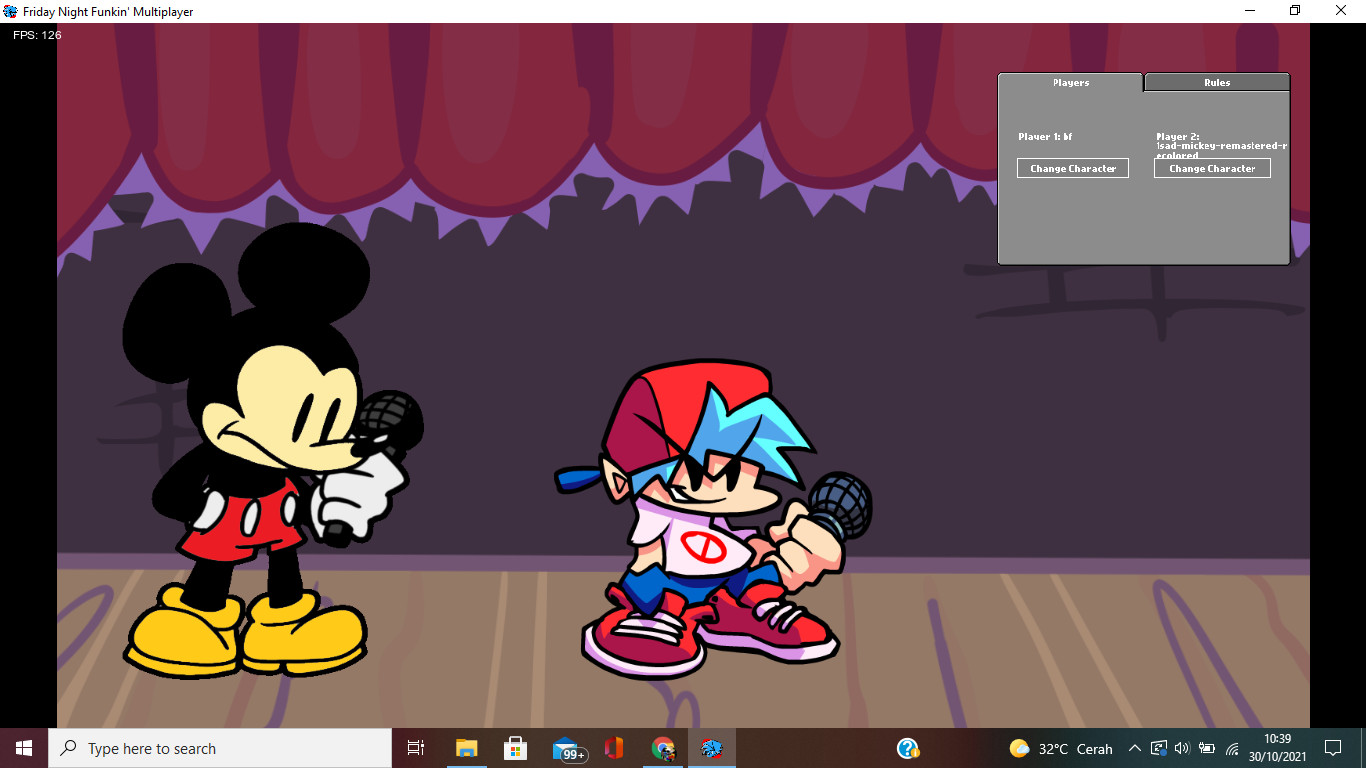Select the Friday Night Funkin' taskbar icon
The image size is (1366, 768).
click(x=711, y=748)
